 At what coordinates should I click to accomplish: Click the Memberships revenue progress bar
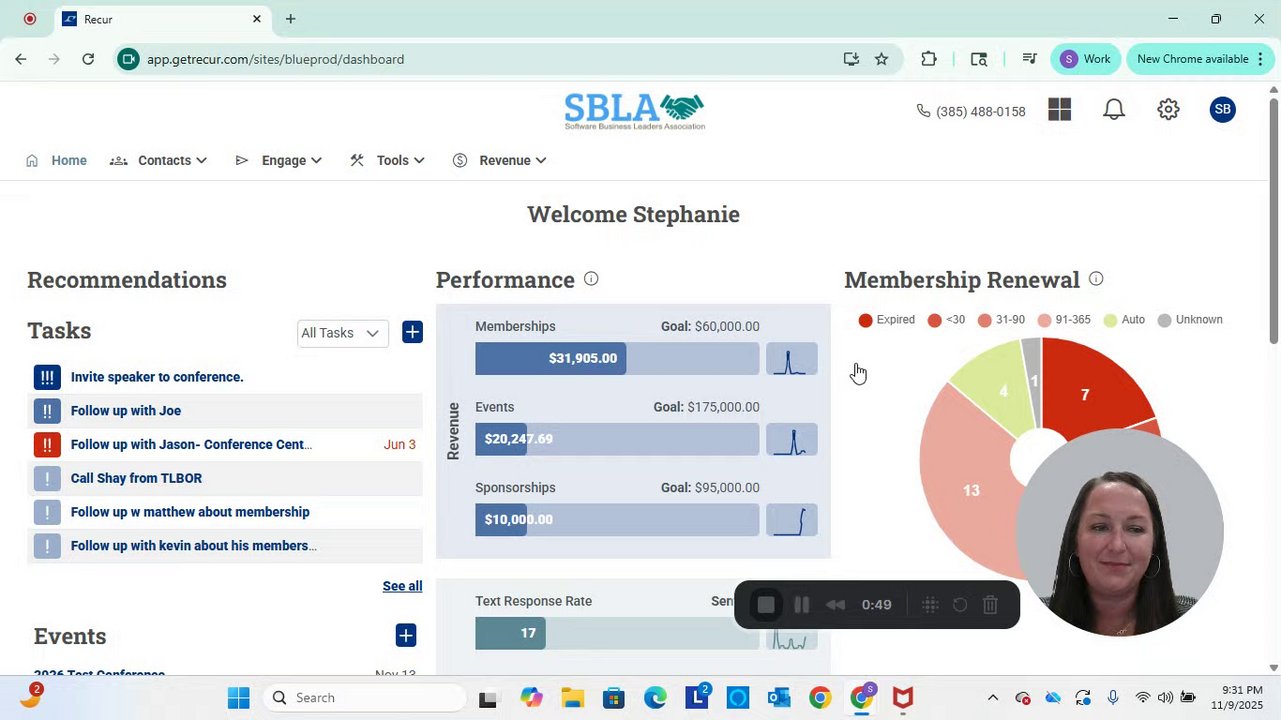[617, 358]
